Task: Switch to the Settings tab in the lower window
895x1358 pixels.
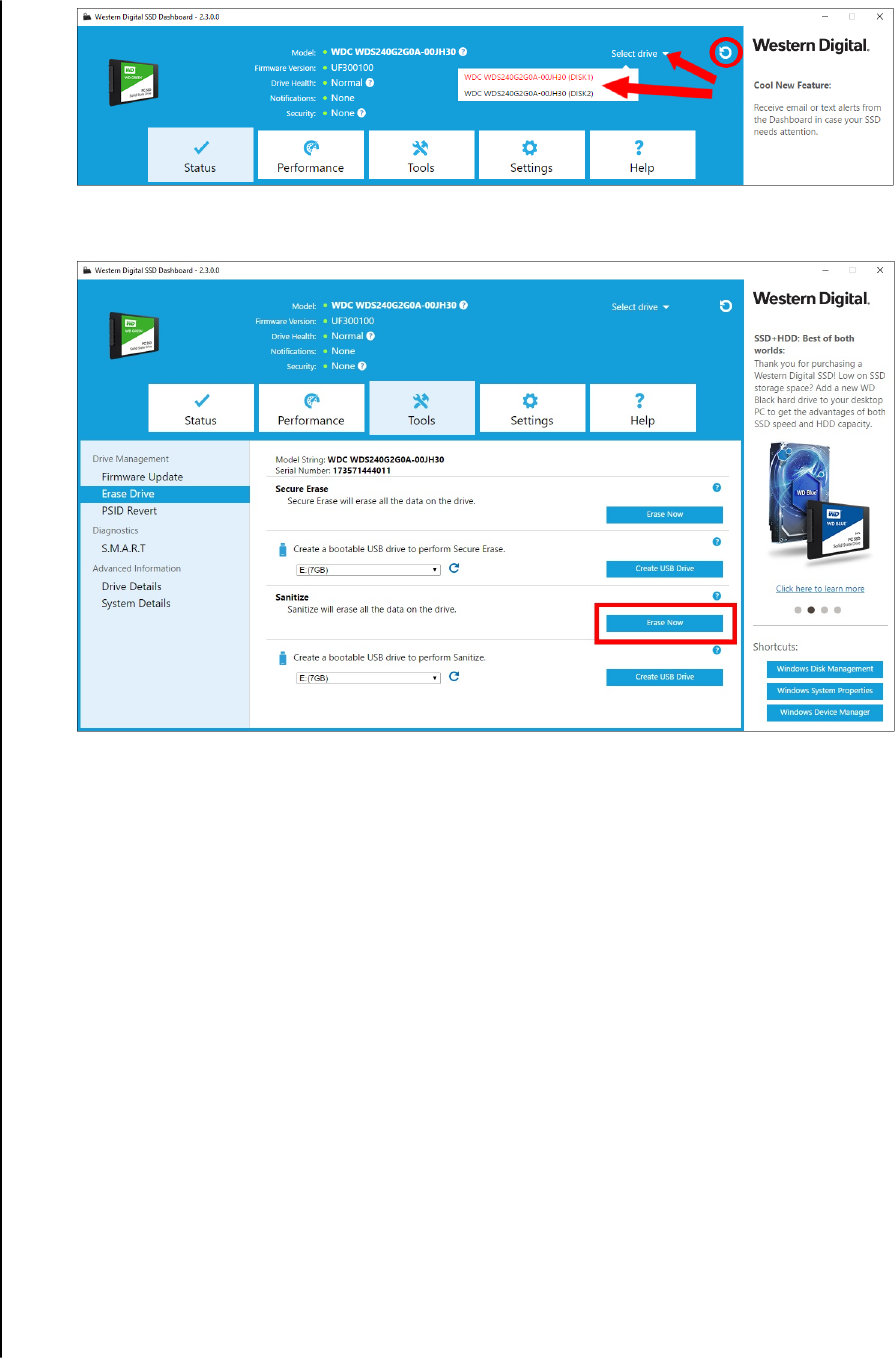Action: tap(531, 408)
